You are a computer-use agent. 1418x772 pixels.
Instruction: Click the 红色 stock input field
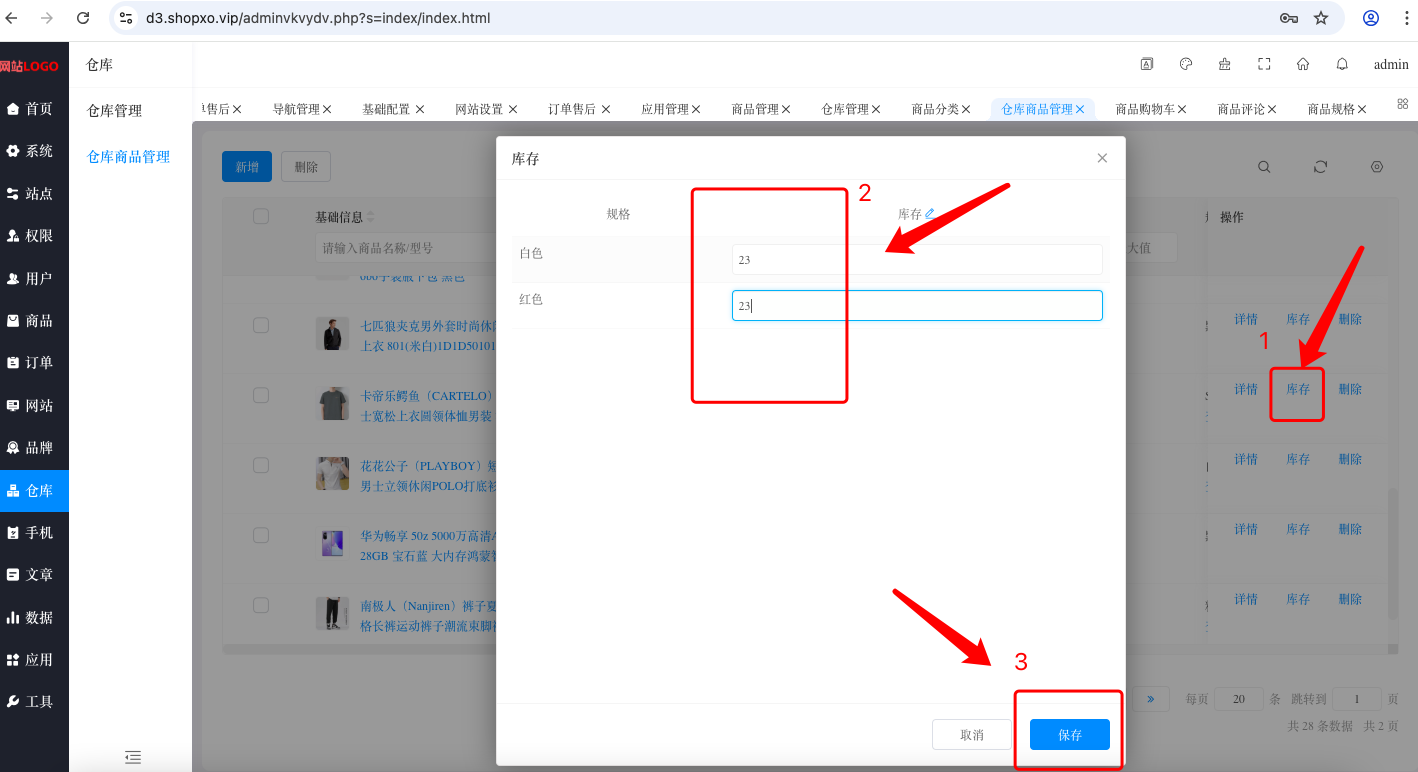tap(917, 306)
